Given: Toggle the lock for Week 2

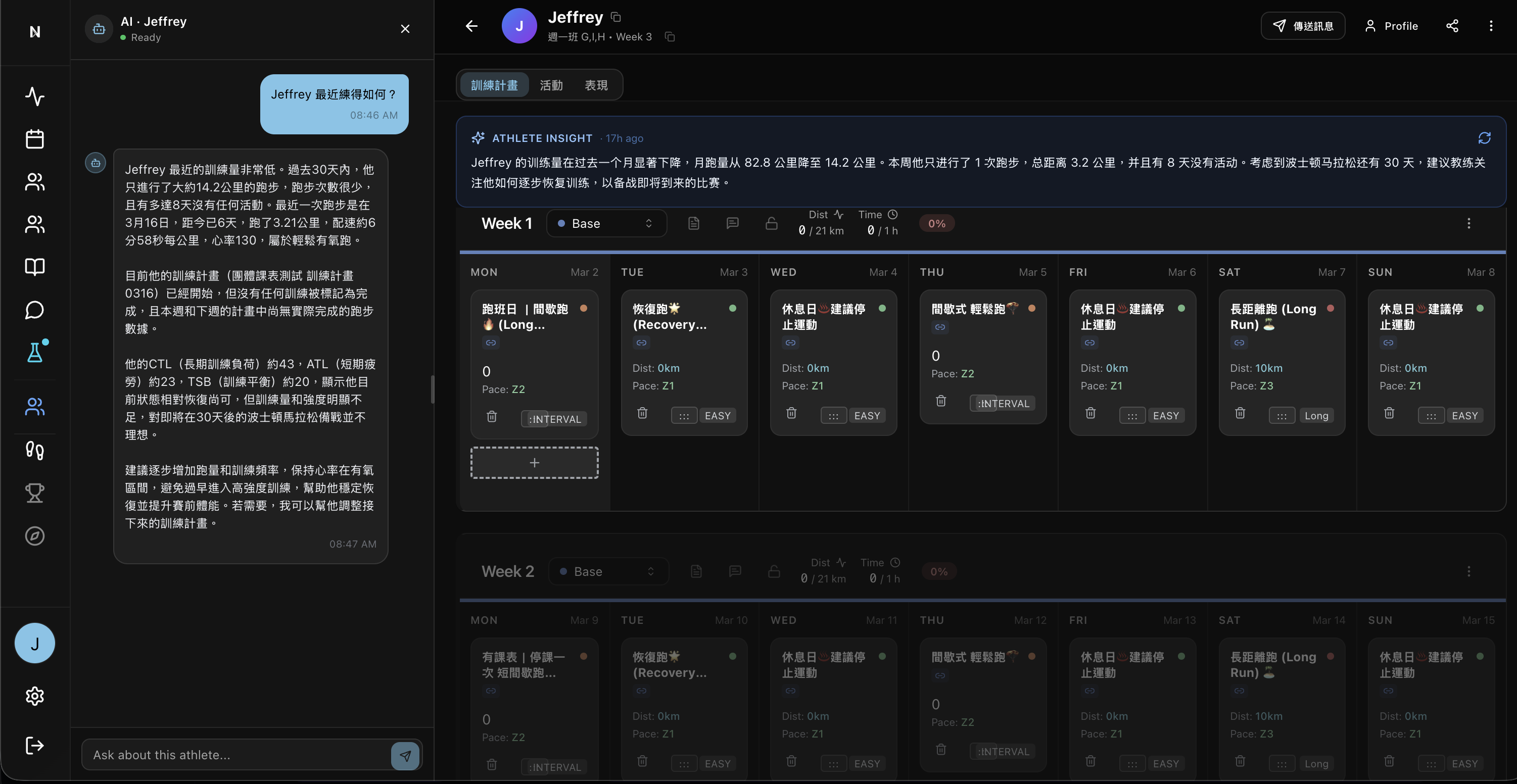Looking at the screenshot, I should tap(773, 571).
